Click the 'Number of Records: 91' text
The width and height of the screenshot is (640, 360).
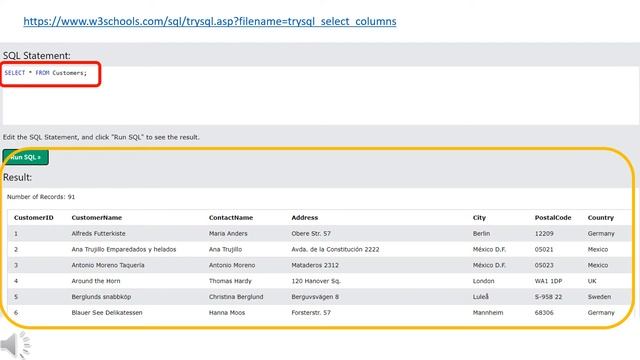tap(41, 197)
